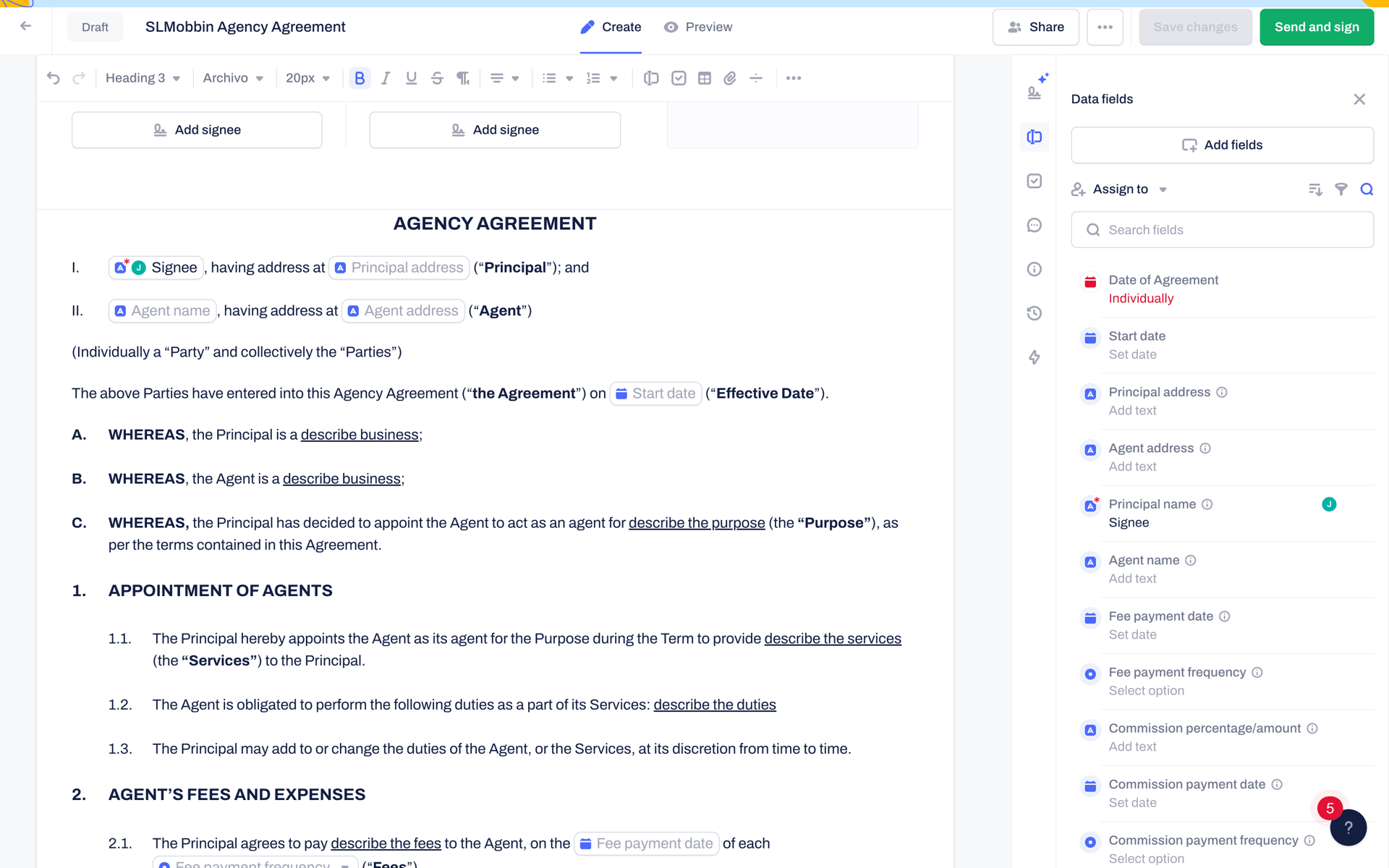1389x868 pixels.
Task: Redo the last edit
Action: click(x=79, y=78)
